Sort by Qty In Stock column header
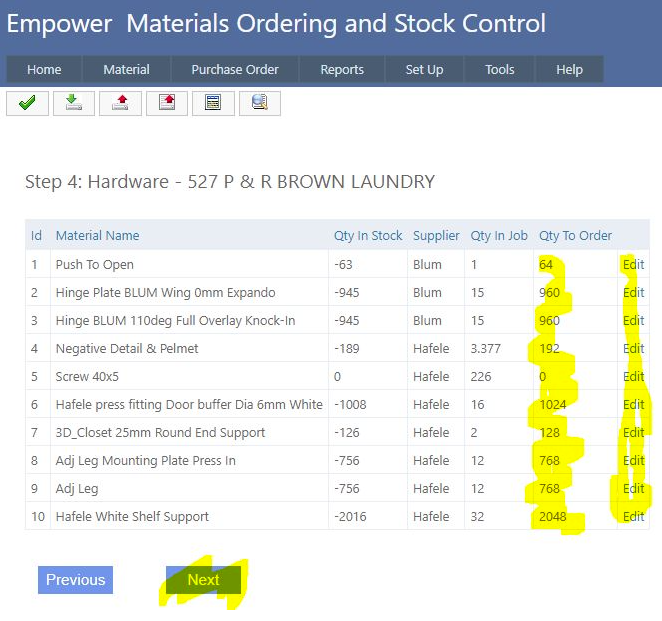 coord(368,236)
